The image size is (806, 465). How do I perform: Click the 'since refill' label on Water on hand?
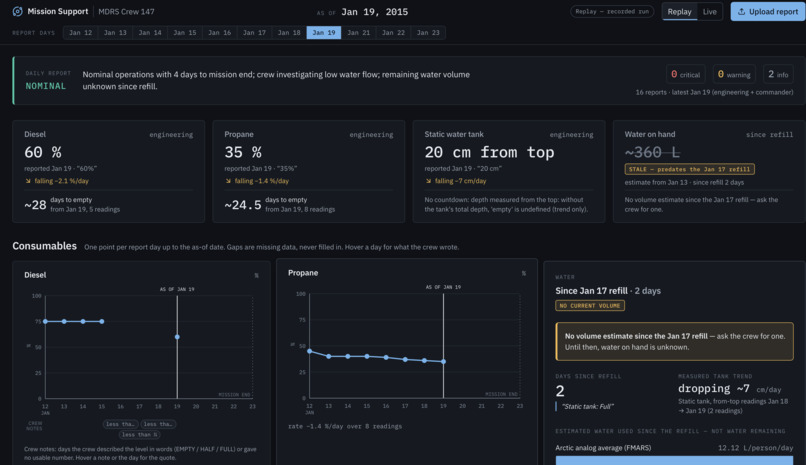tap(770, 135)
